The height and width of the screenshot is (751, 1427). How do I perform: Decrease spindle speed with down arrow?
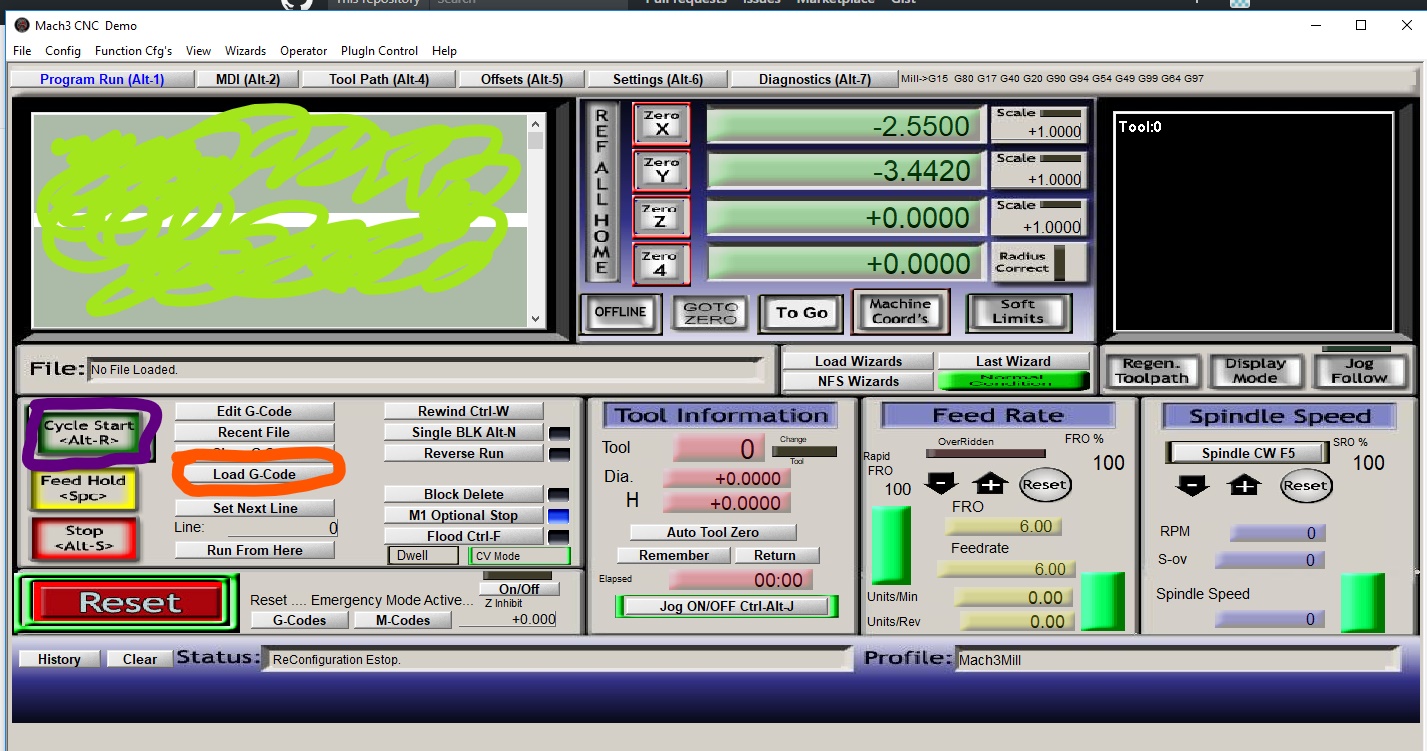pyautogui.click(x=1192, y=485)
